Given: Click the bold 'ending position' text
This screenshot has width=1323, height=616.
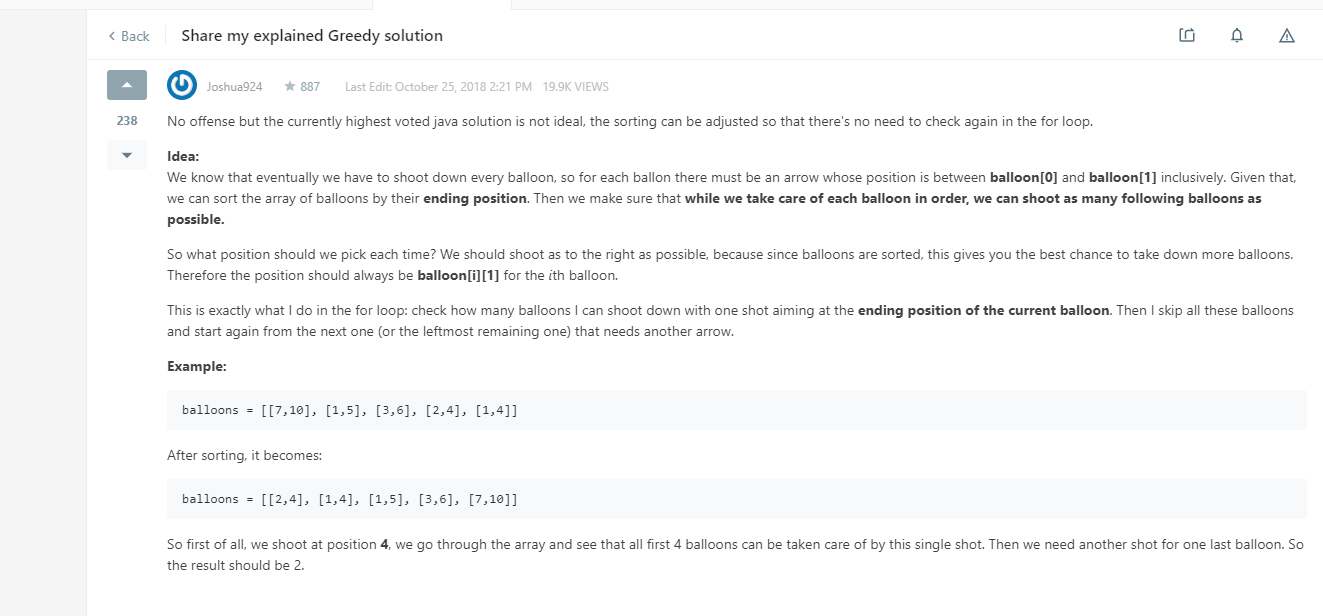Looking at the screenshot, I should (x=475, y=198).
